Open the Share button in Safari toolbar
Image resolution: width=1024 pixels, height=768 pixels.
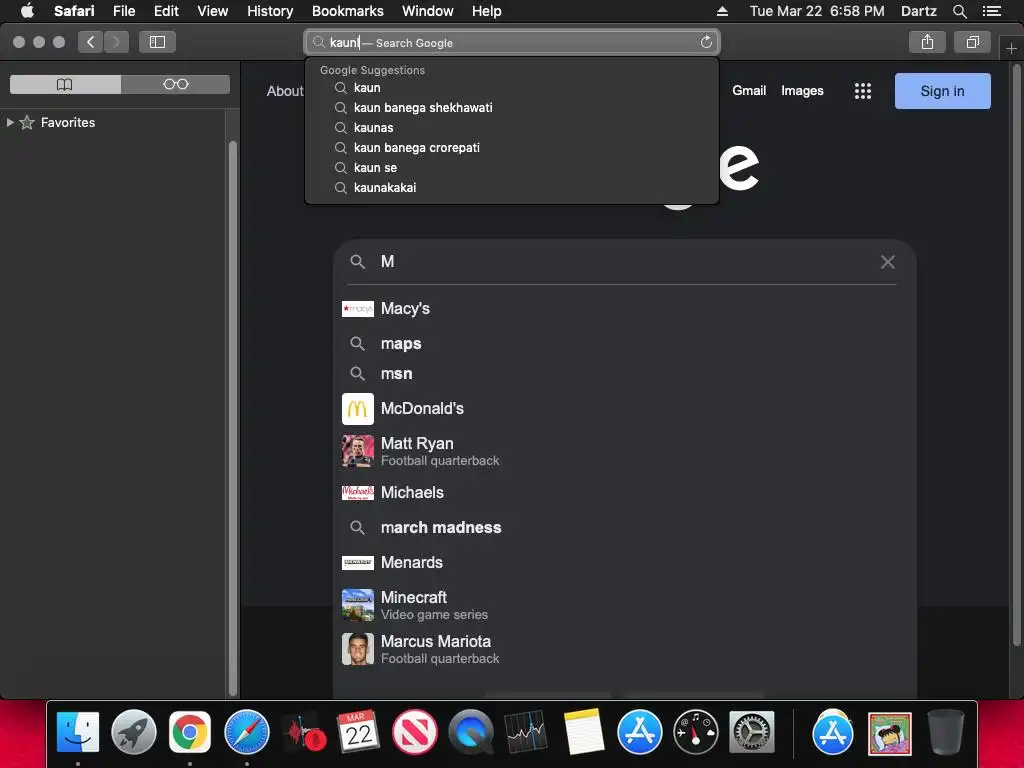pyautogui.click(x=927, y=42)
